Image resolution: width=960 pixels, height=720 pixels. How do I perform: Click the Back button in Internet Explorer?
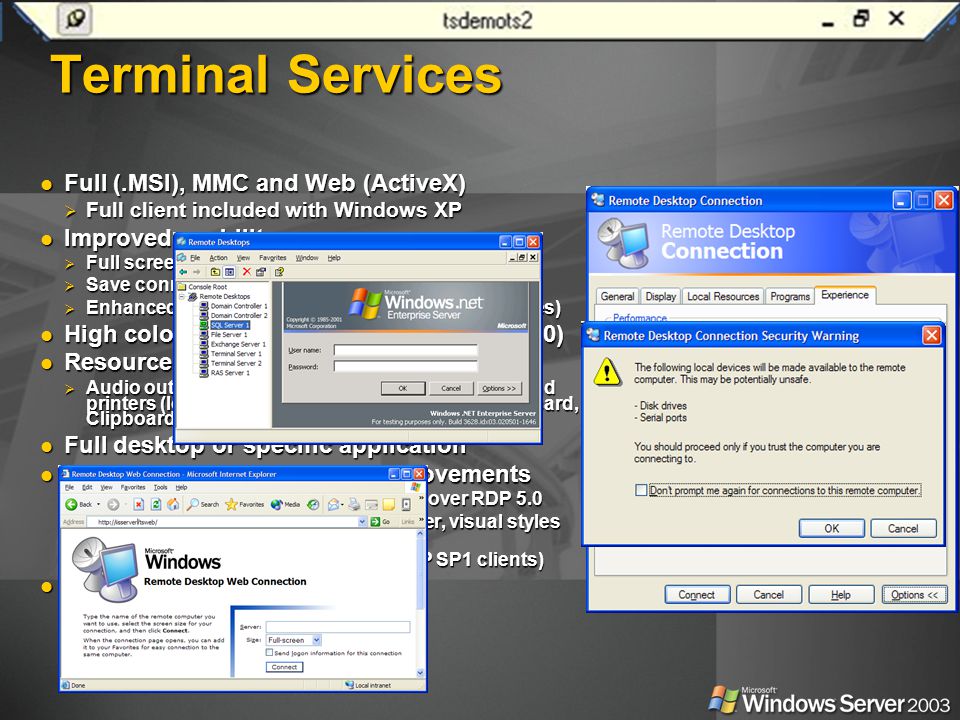(78, 504)
